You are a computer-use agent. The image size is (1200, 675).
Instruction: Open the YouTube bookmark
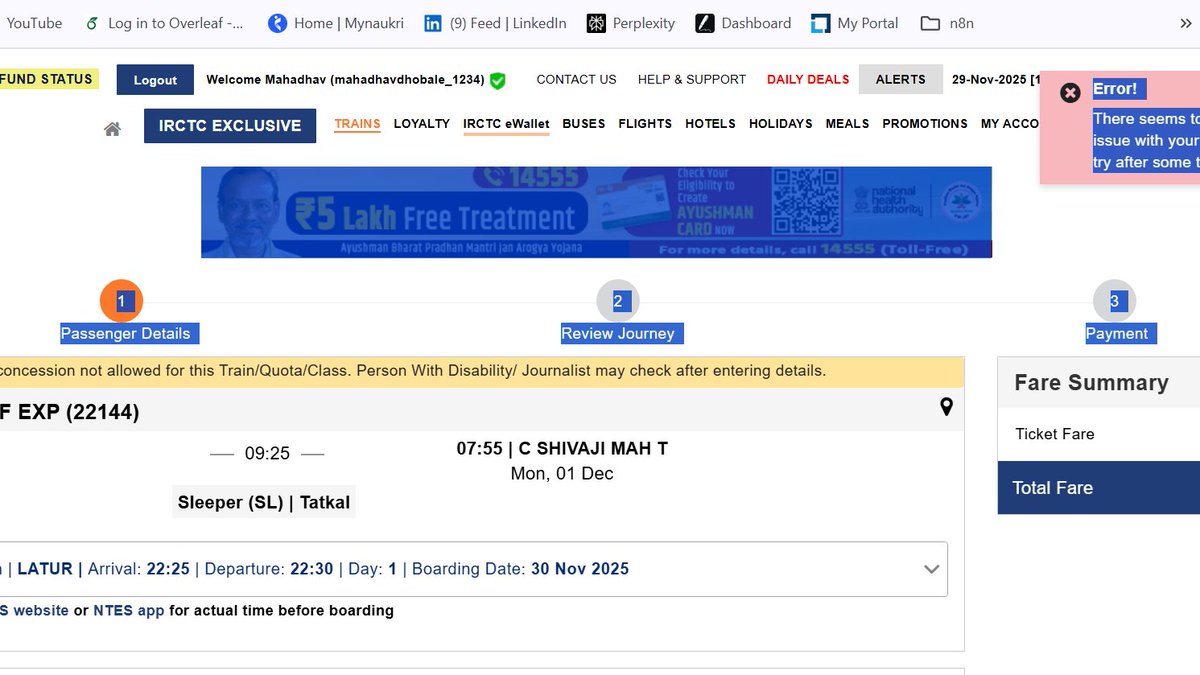(x=34, y=22)
